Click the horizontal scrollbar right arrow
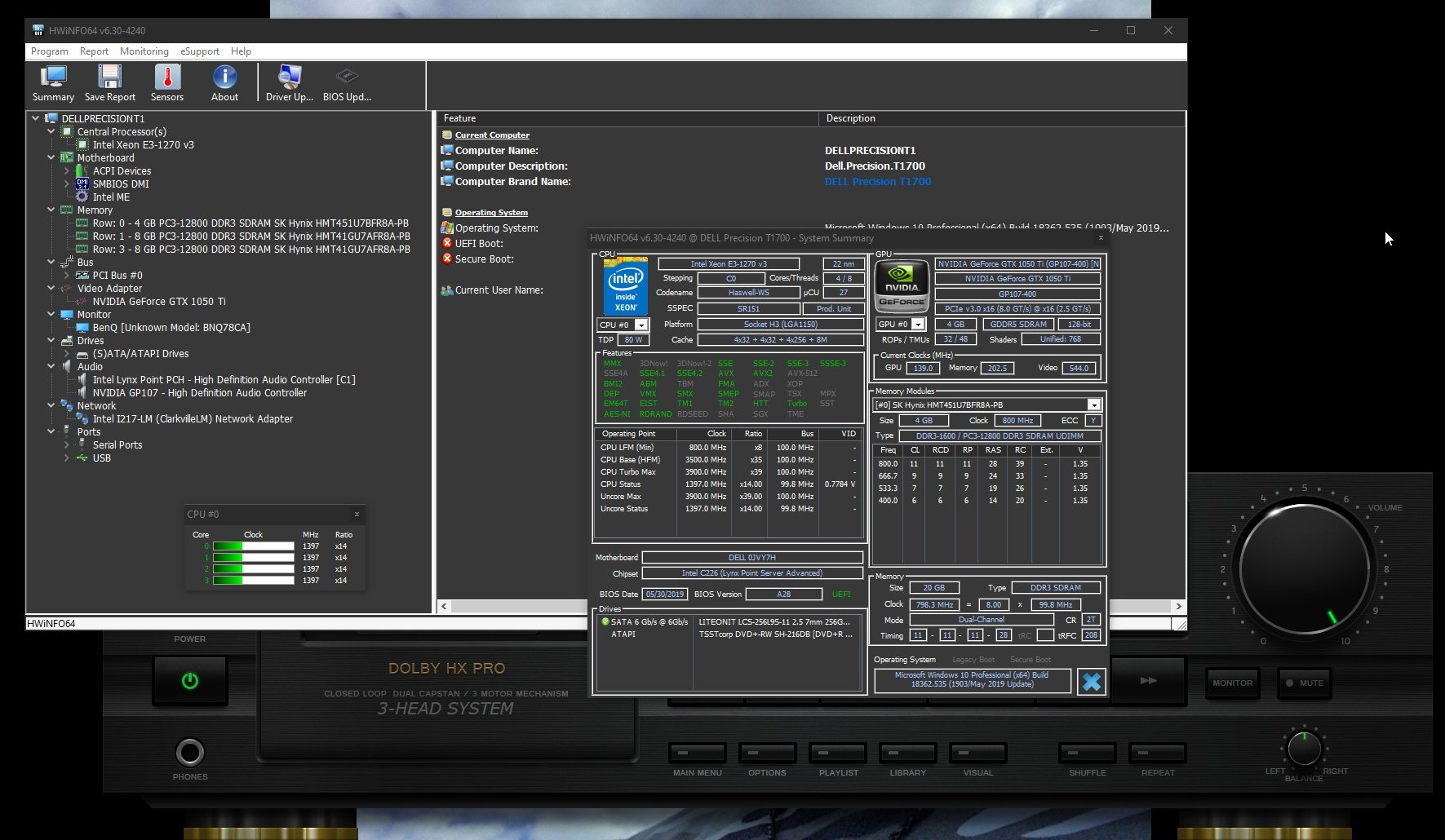This screenshot has height=840, width=1445. point(1178,607)
